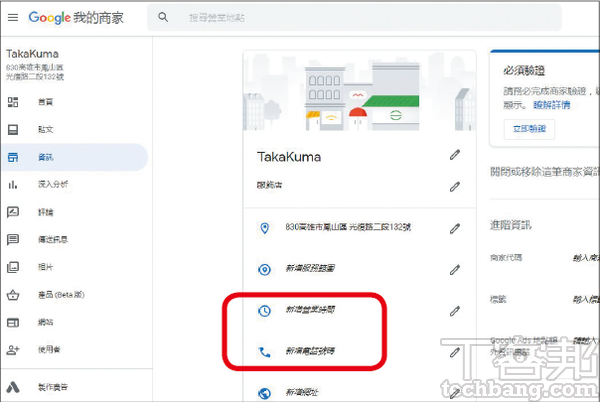Click 關閉或移除這筆商家資訊
The image size is (600, 402).
coord(545,172)
